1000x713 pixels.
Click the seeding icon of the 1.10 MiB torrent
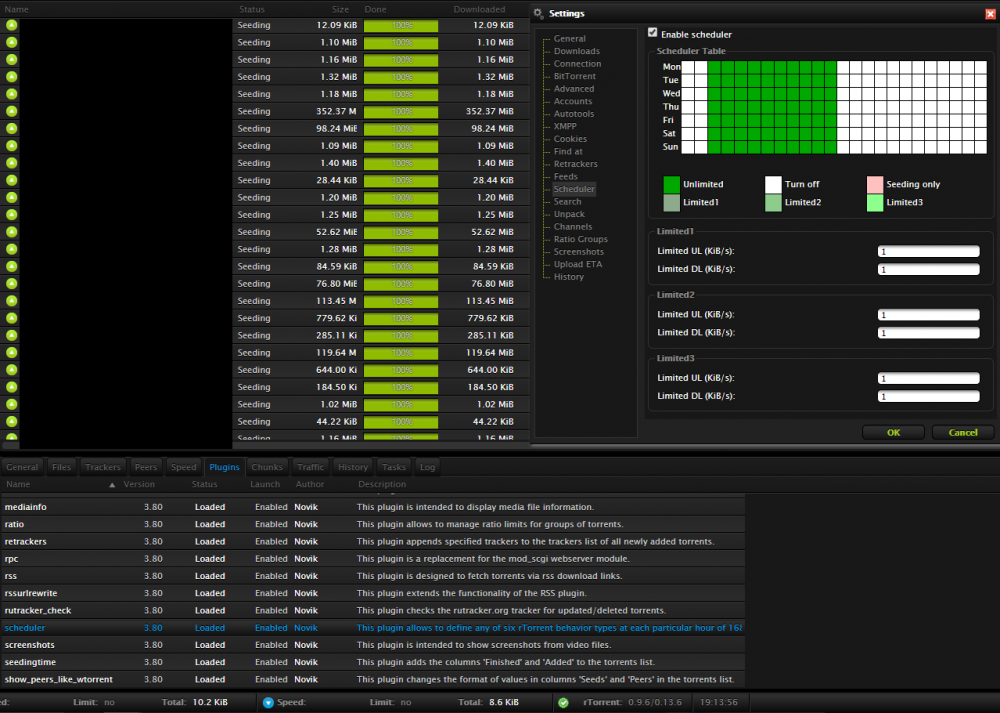[x=11, y=42]
